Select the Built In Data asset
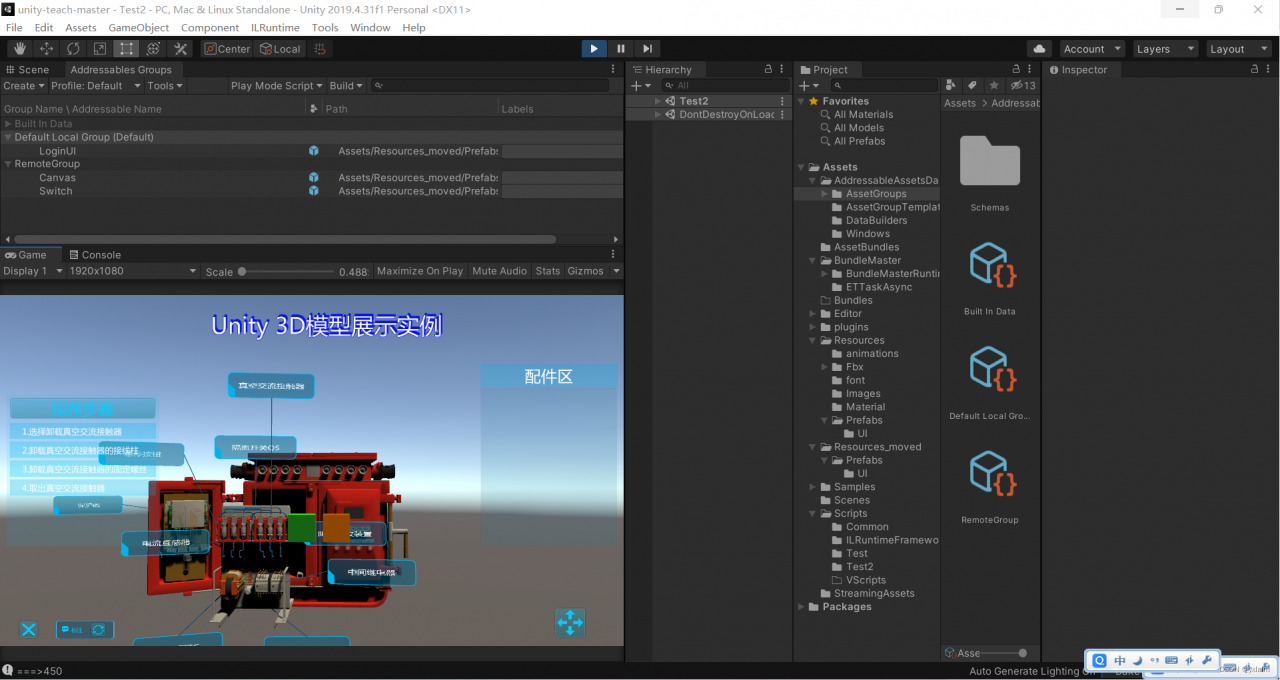1280x680 pixels. [x=990, y=266]
